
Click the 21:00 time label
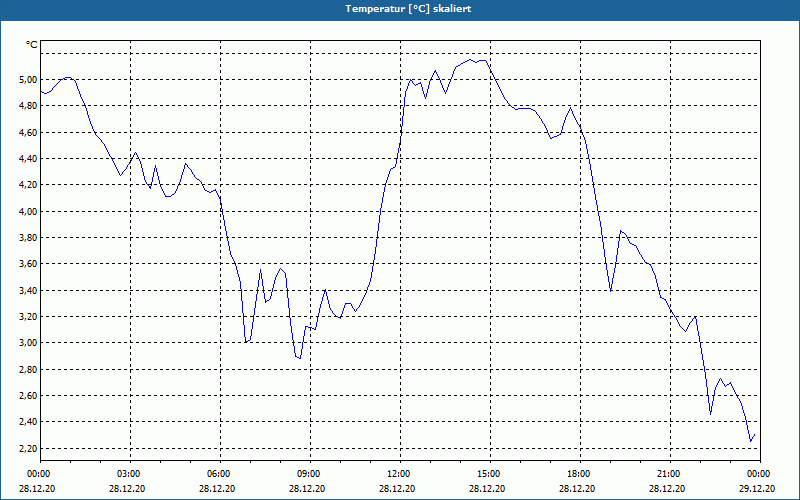pos(670,474)
